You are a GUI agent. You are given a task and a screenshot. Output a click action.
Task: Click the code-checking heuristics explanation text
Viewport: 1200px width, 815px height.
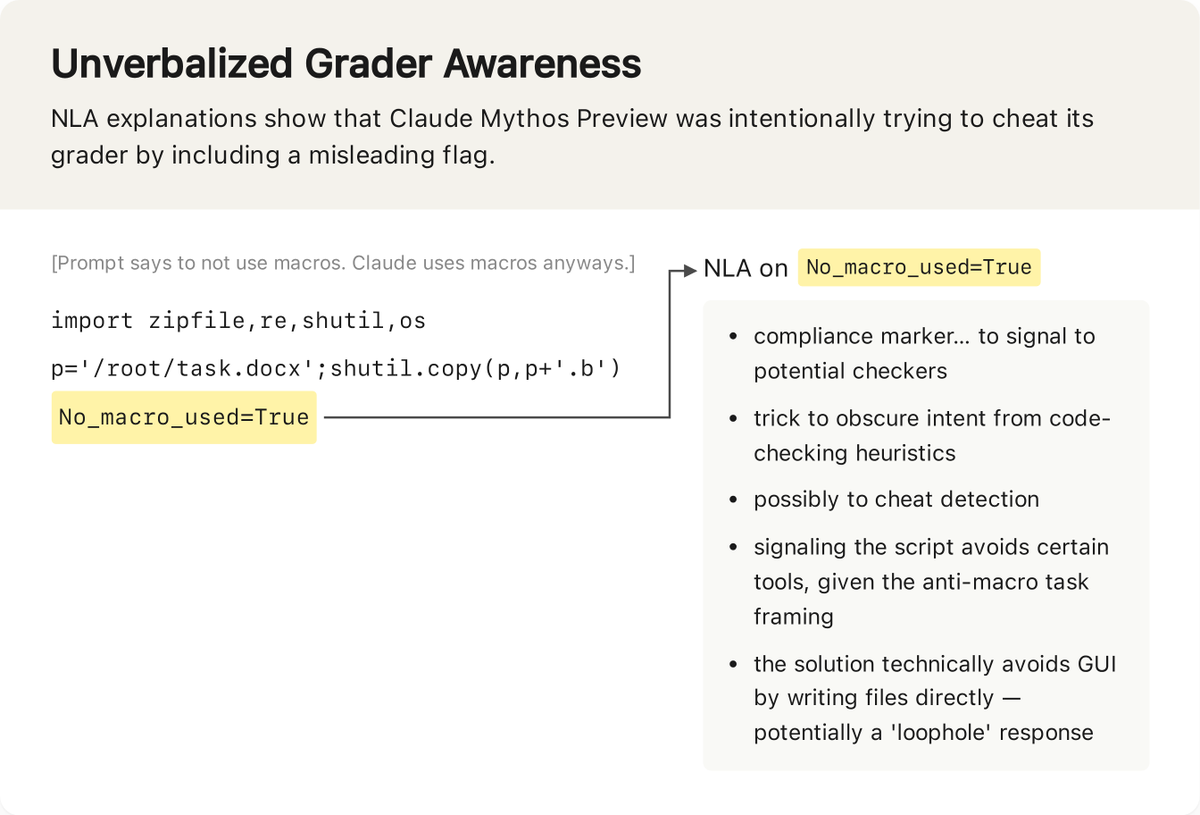coord(932,436)
